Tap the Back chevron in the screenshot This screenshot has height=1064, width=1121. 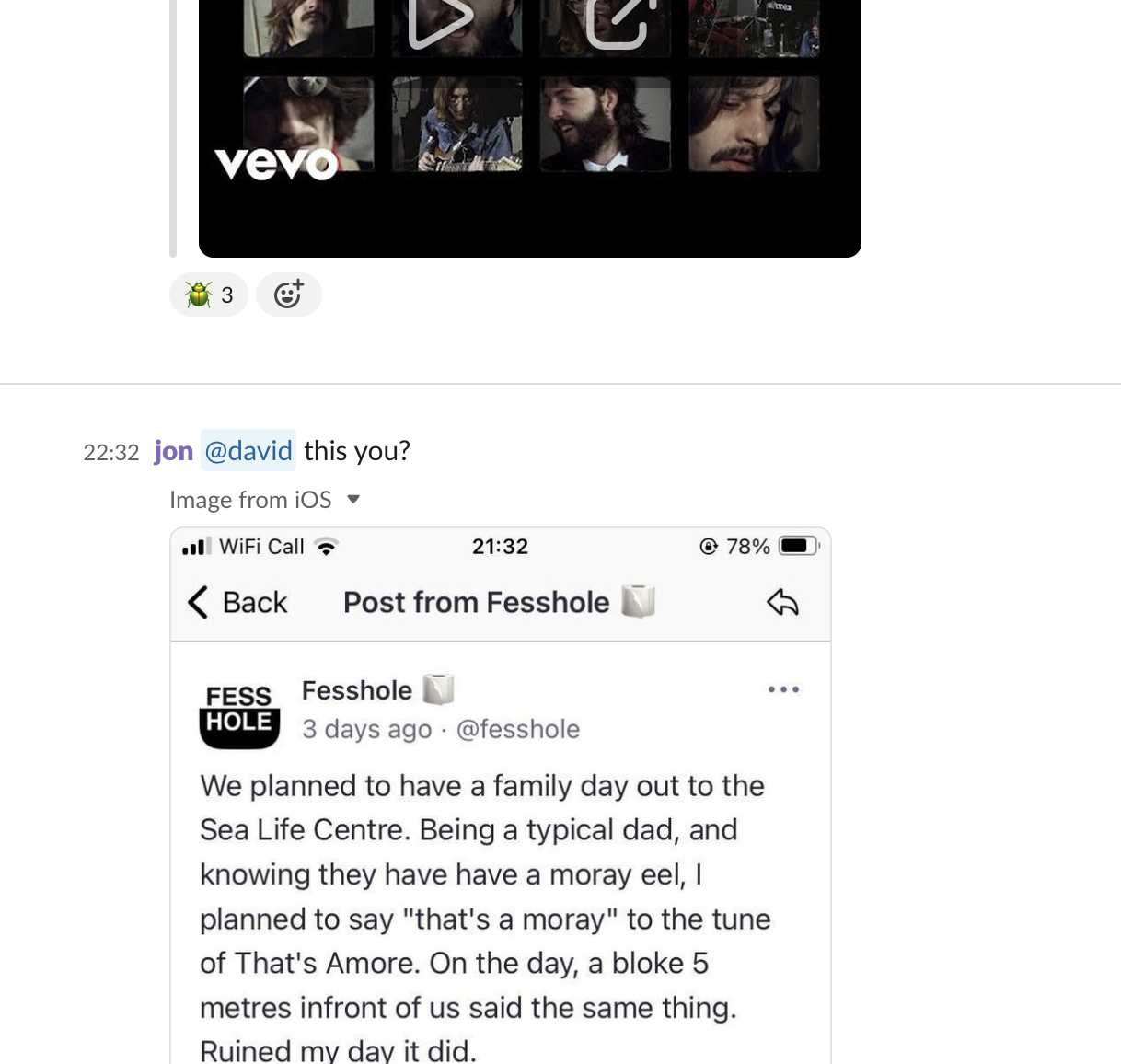[x=198, y=602]
